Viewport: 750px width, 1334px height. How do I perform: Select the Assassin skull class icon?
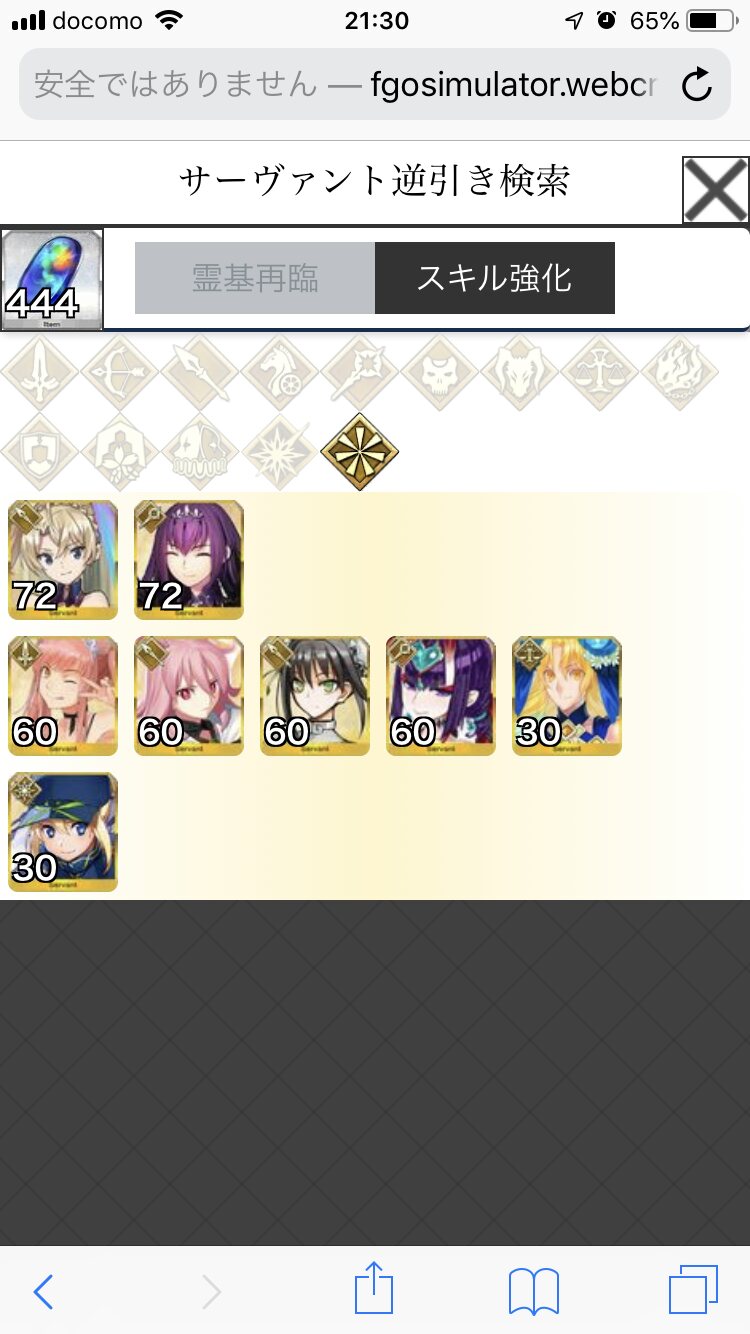coord(440,373)
